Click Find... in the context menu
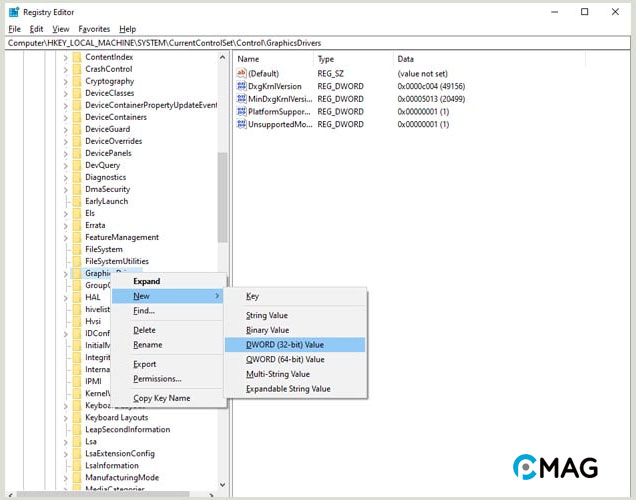636x500 pixels. click(168, 311)
